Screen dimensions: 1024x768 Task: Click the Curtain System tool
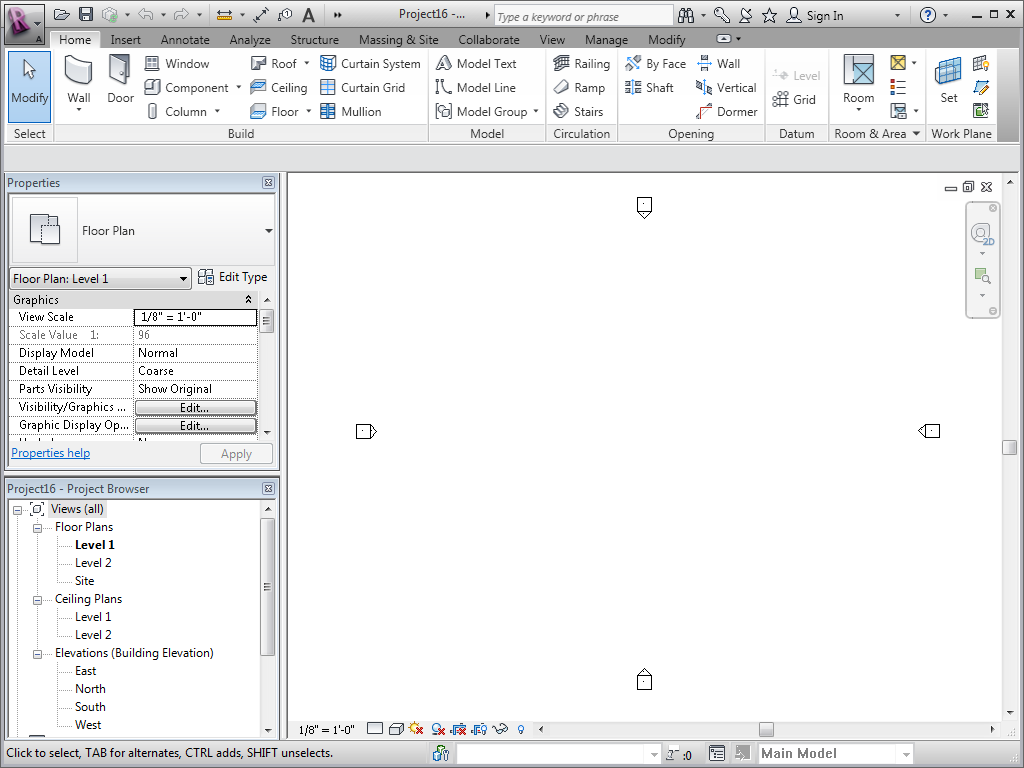[x=370, y=64]
